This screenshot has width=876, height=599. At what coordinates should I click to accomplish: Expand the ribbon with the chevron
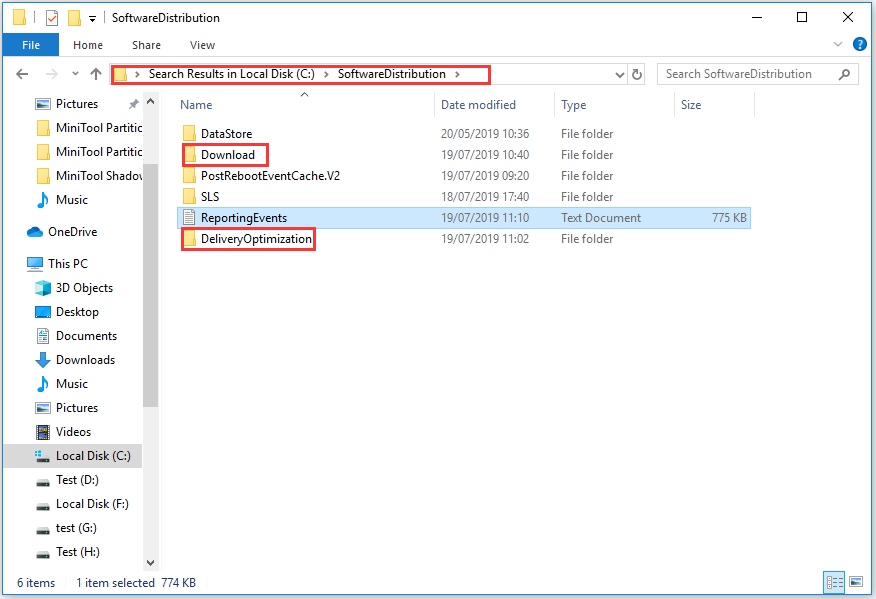(837, 44)
